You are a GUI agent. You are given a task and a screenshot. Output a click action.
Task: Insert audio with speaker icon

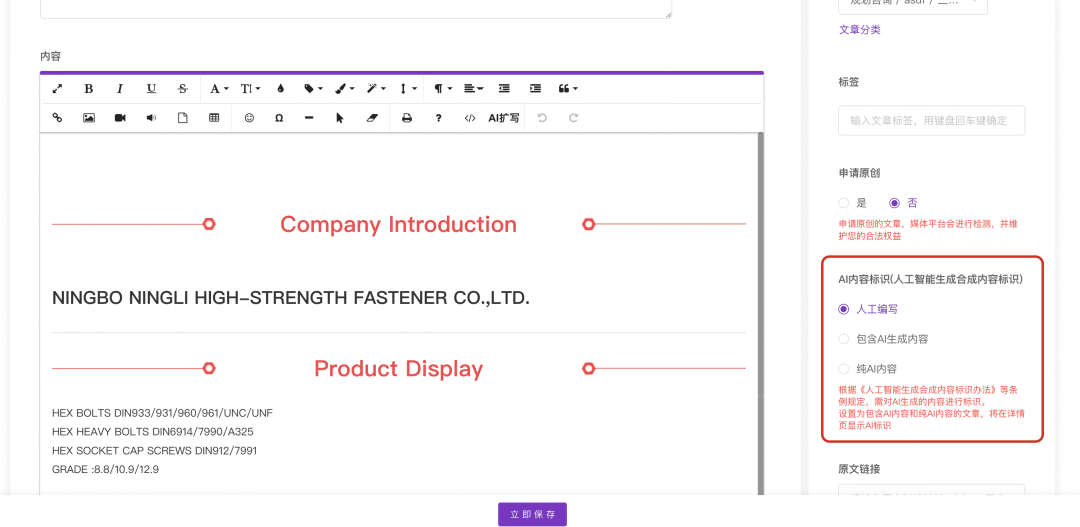(152, 118)
